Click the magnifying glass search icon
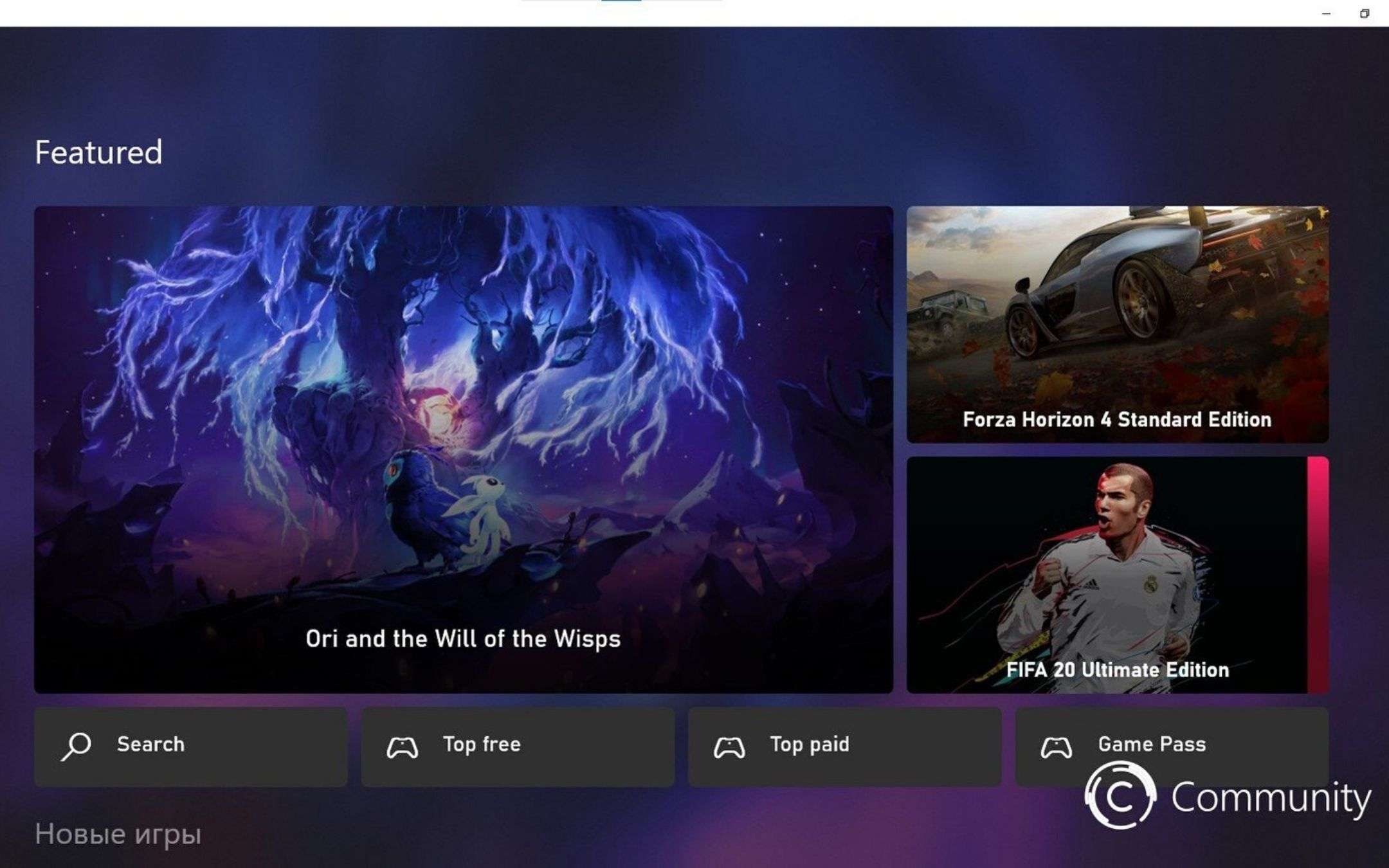The height and width of the screenshot is (868, 1389). pos(76,746)
